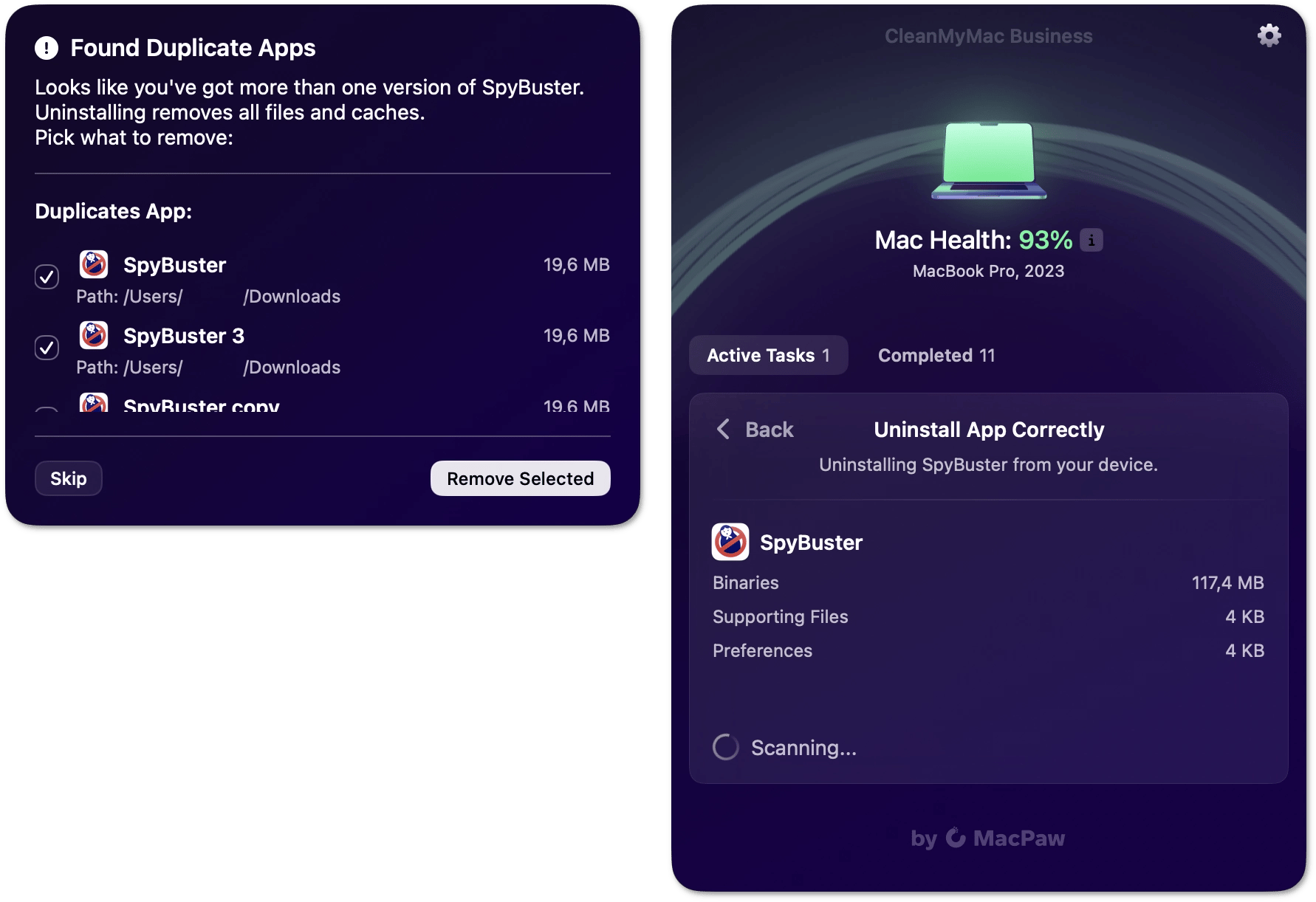Click the Scanning... status text
The height and width of the screenshot is (902, 1316).
point(804,748)
